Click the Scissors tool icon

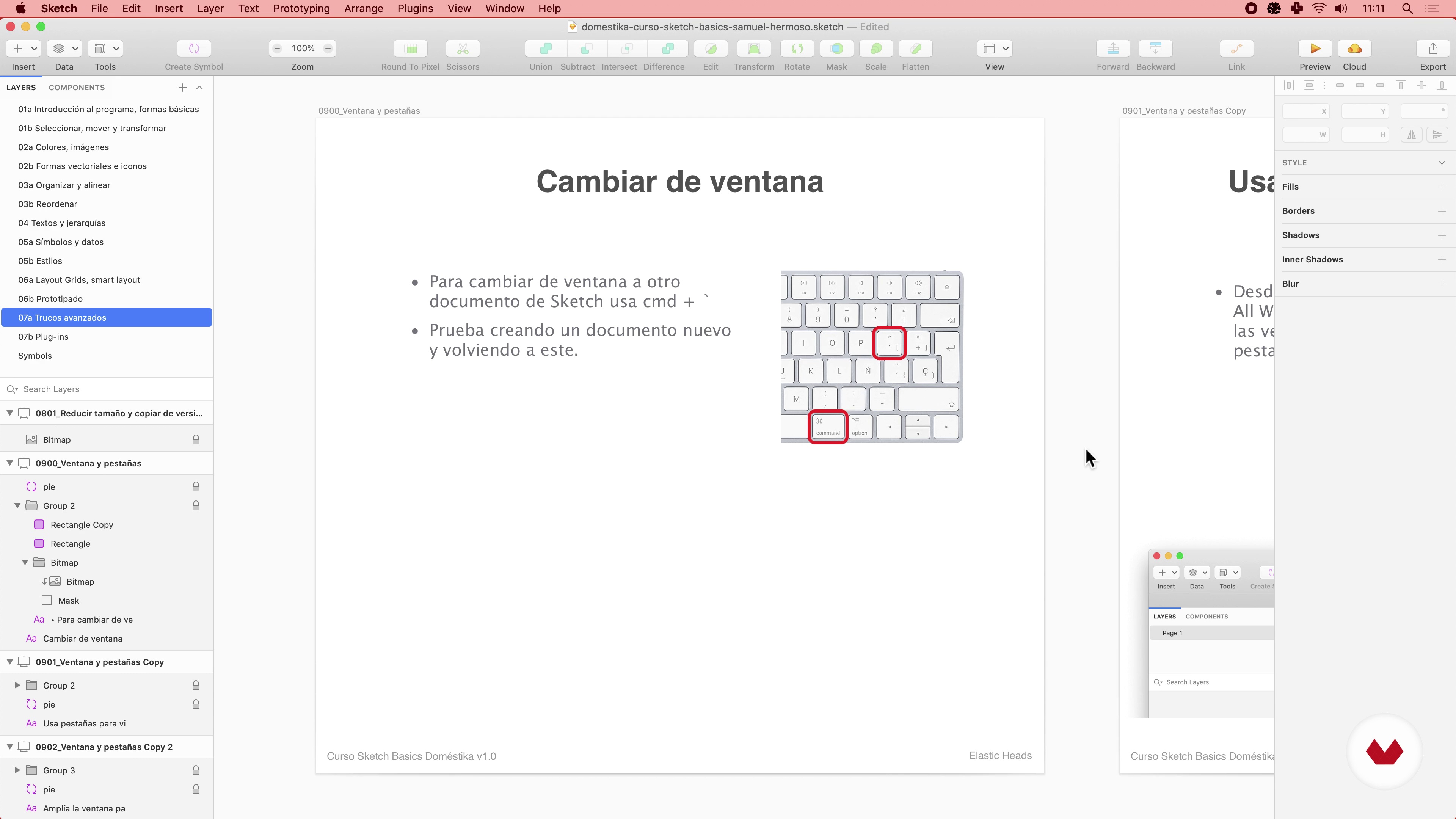(462, 49)
